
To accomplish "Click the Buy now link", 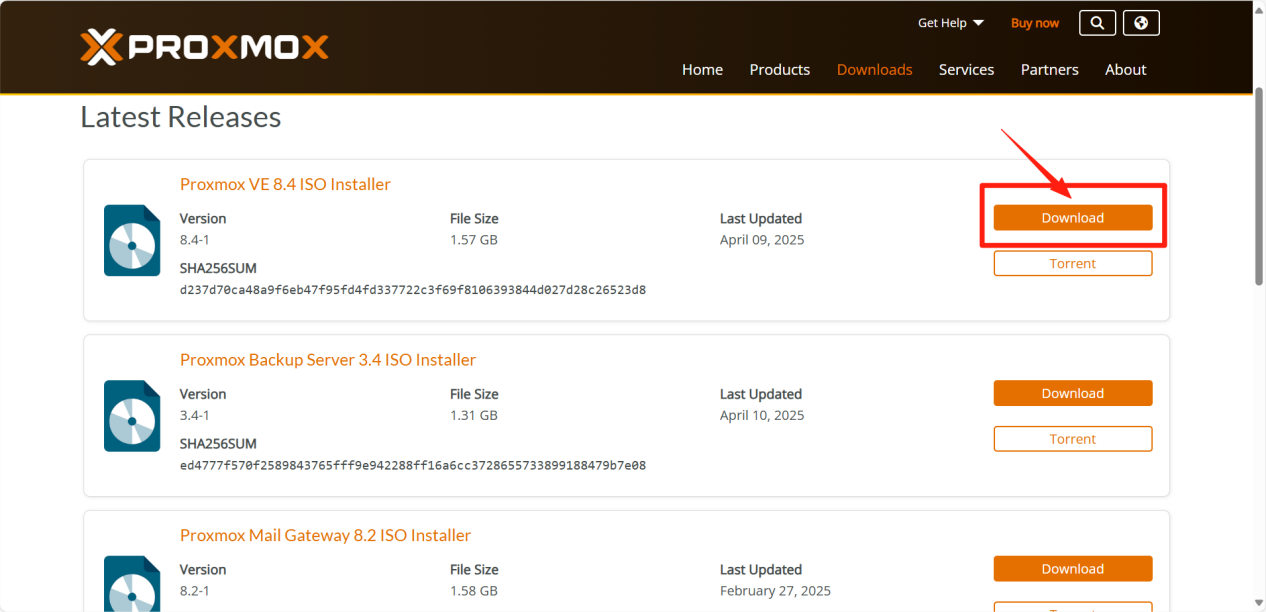I will click(1035, 23).
